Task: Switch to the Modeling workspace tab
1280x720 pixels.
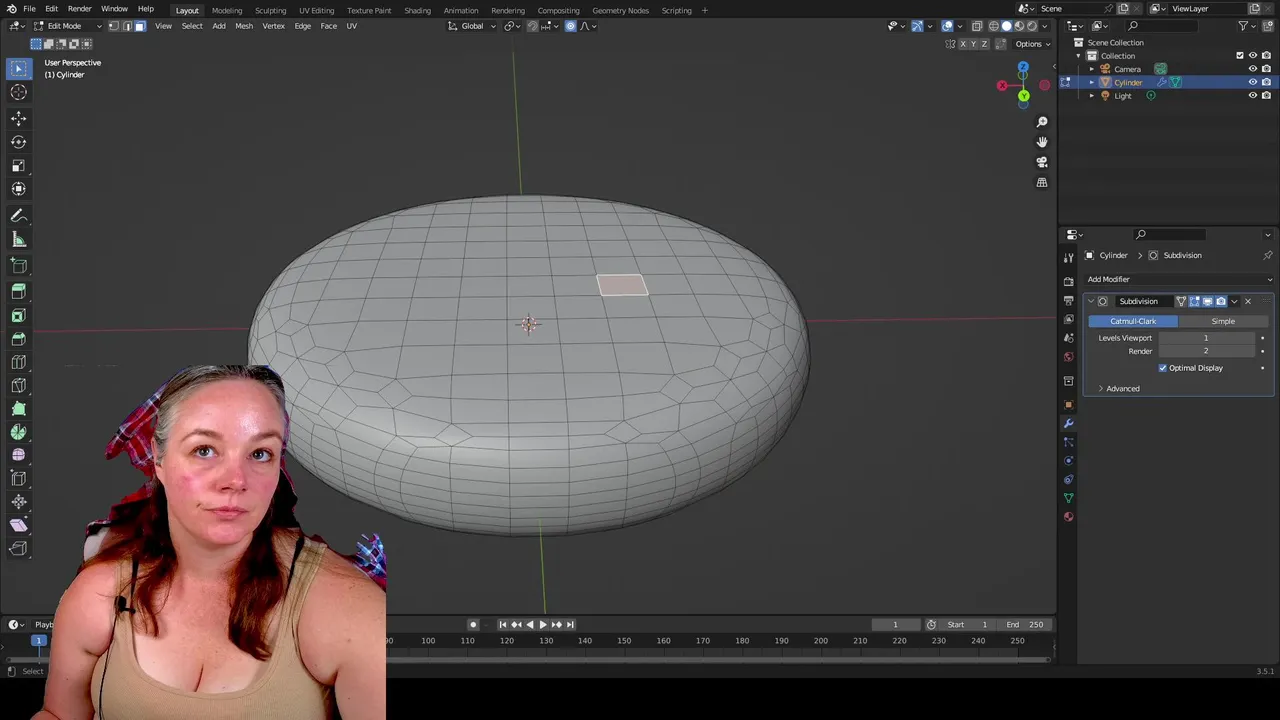Action: tap(227, 10)
